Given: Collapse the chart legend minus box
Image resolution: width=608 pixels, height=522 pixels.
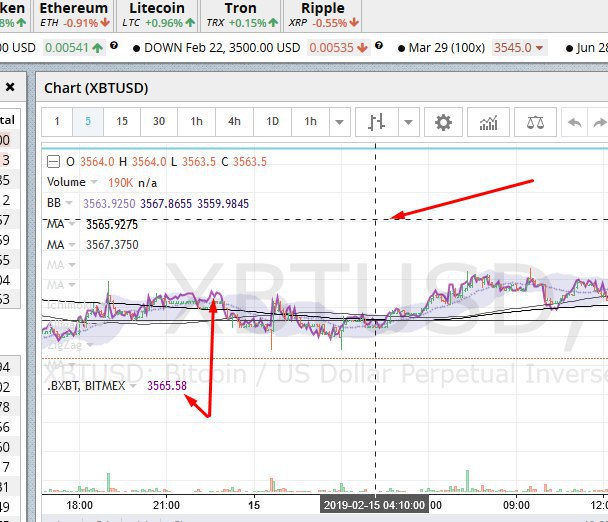Looking at the screenshot, I should 54,161.
